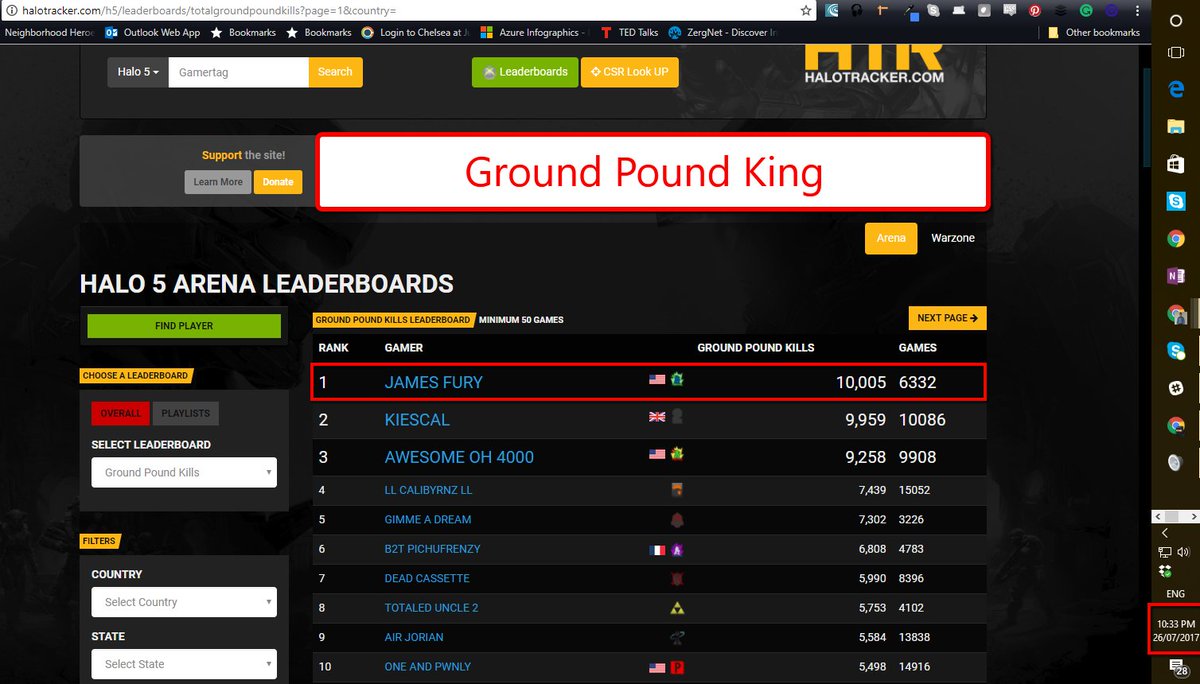This screenshot has height=684, width=1200.
Task: Bookmark this page with the star icon
Action: (806, 10)
